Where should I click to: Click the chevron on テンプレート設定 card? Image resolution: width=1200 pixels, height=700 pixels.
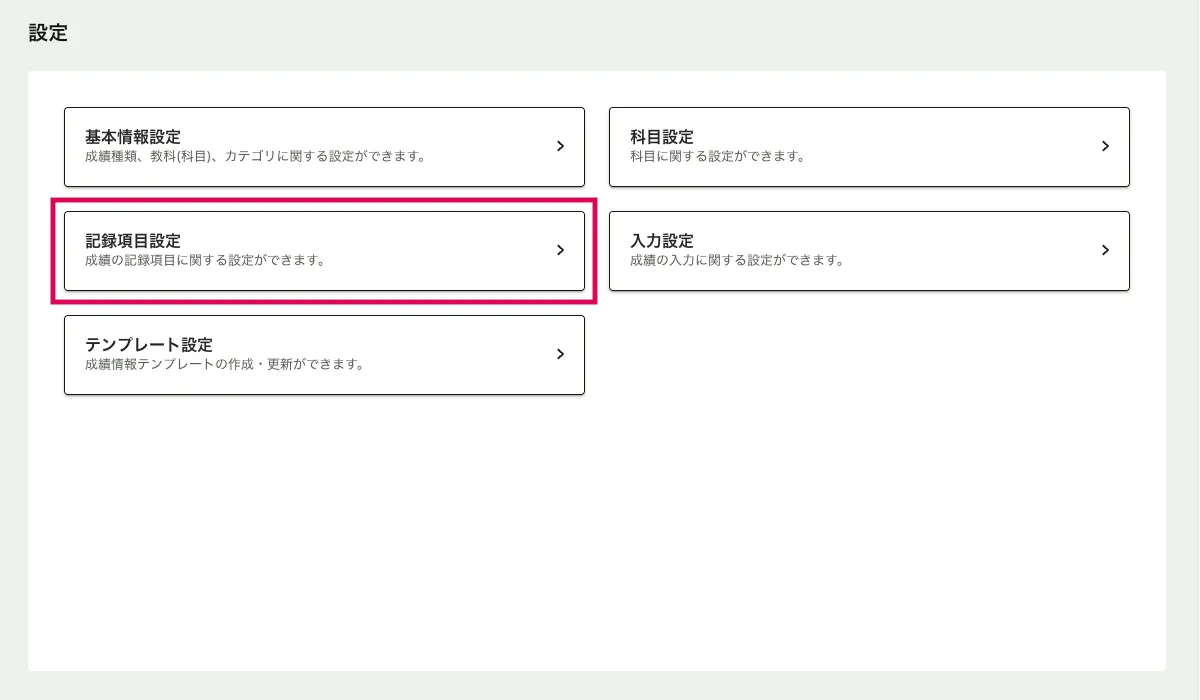tap(560, 354)
